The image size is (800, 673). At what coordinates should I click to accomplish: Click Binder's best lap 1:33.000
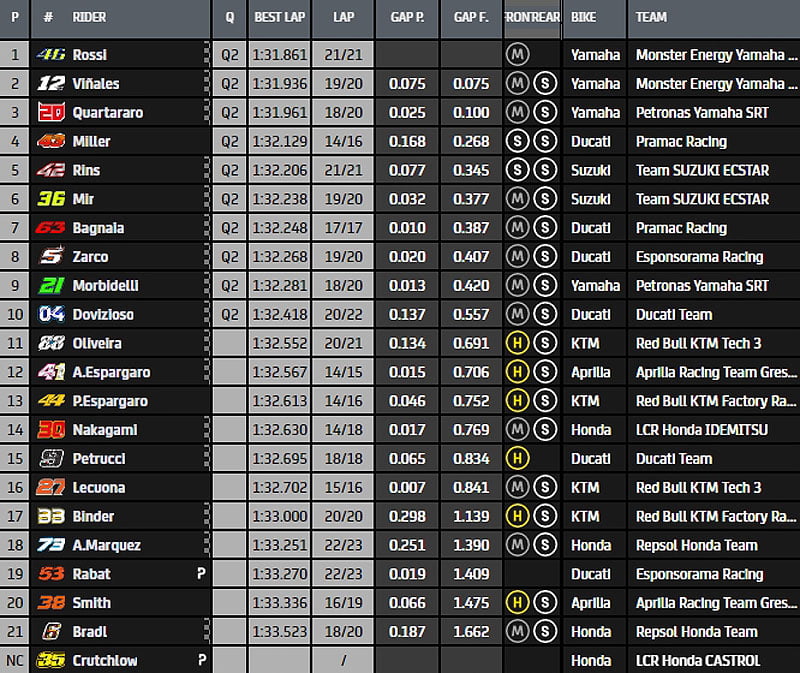click(x=280, y=516)
